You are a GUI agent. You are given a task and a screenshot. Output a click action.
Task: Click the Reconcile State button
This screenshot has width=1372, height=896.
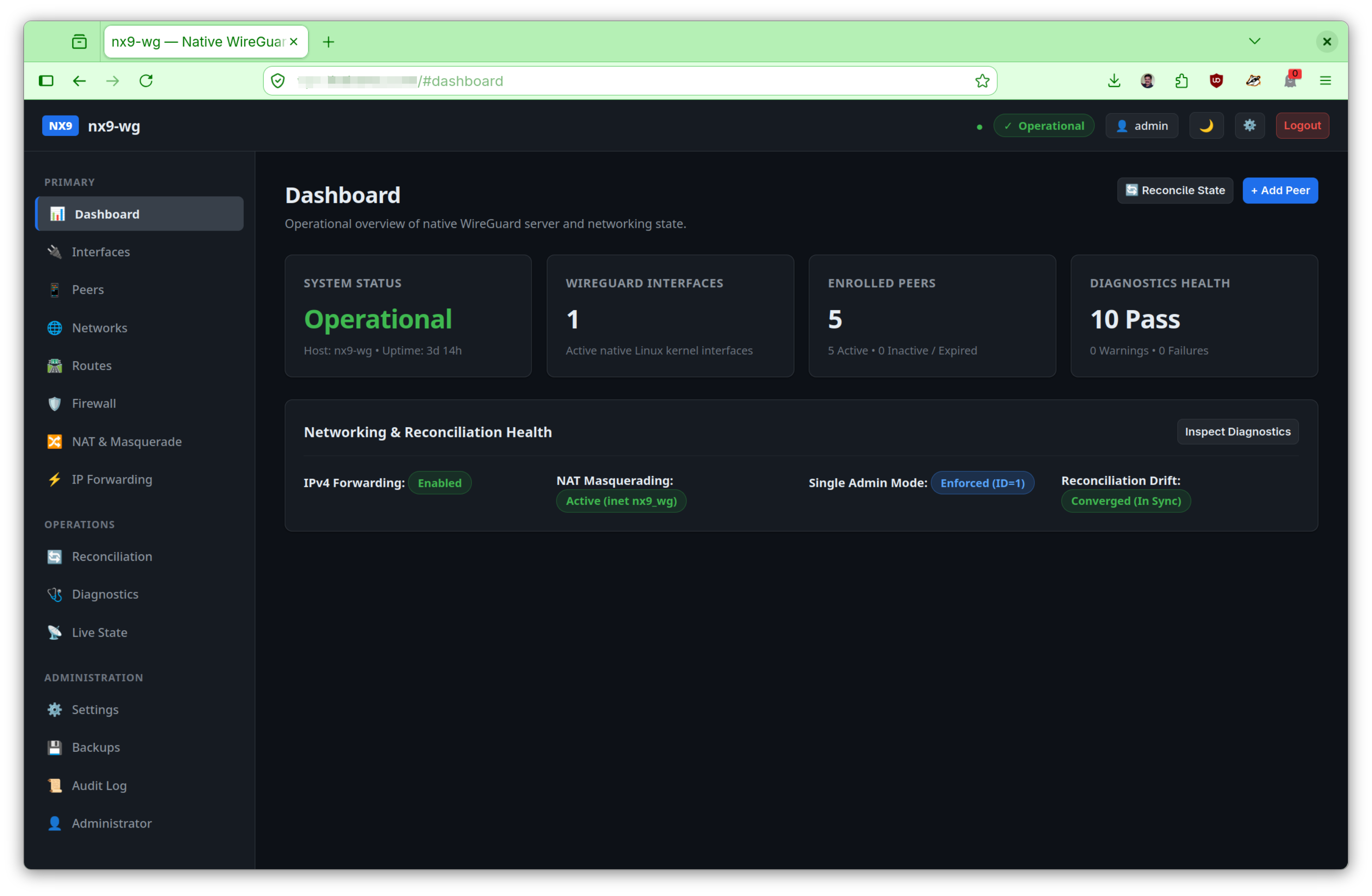(x=1175, y=190)
